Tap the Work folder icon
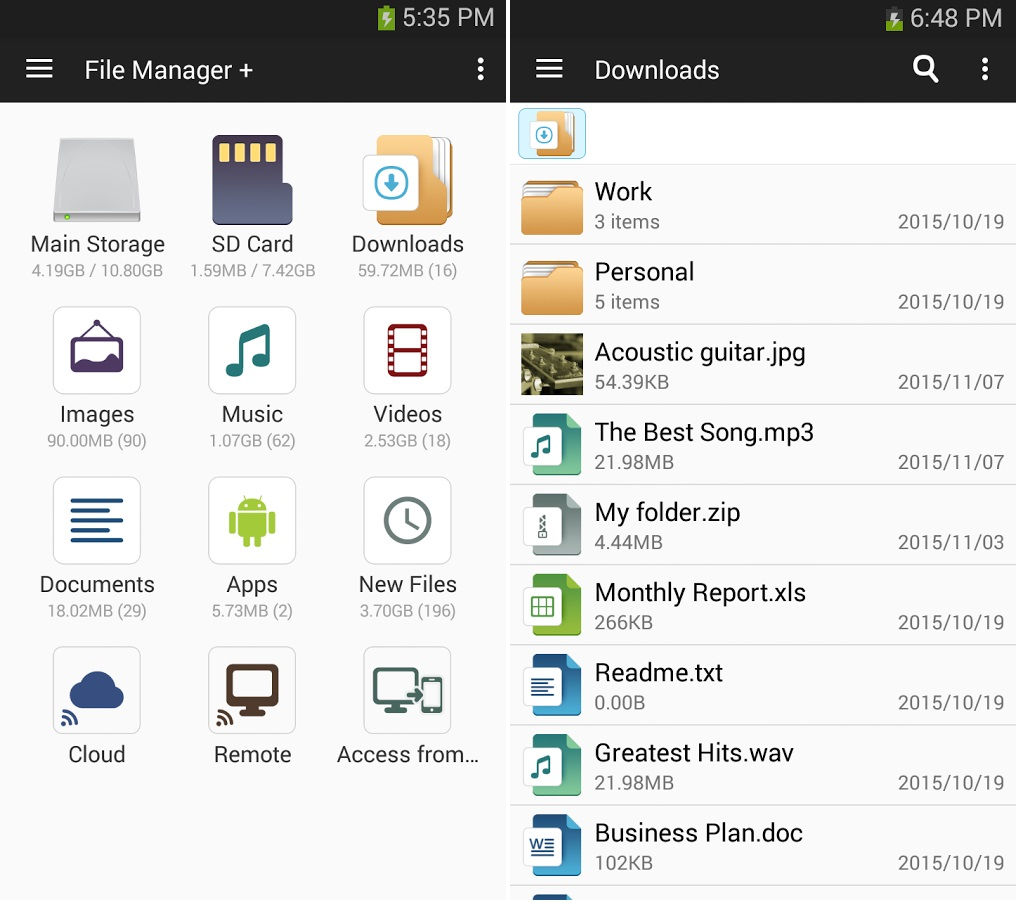 [552, 207]
